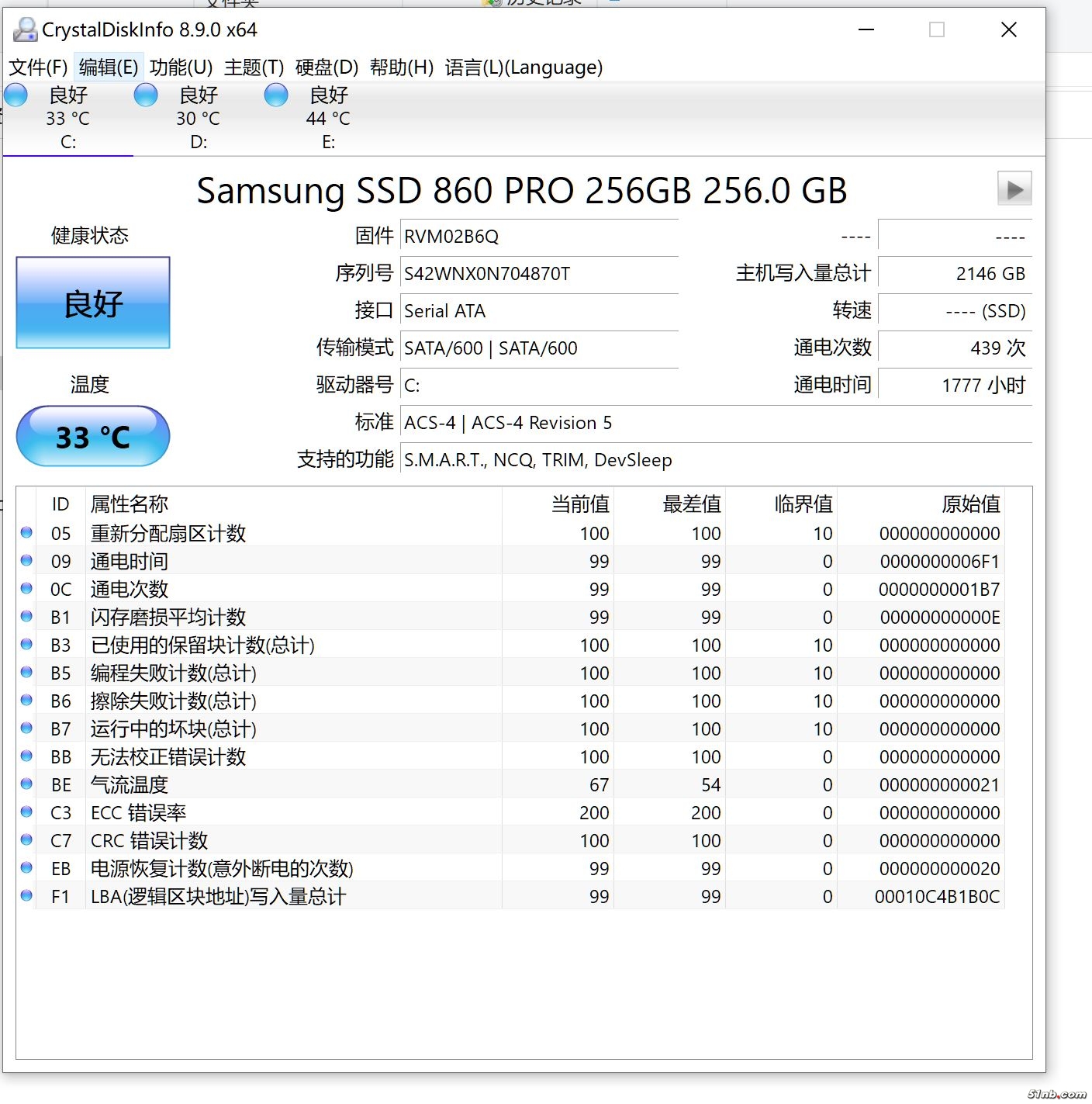Click the serial number field S42WNX0N704870T
The width and height of the screenshot is (1092, 1104).
point(539,274)
